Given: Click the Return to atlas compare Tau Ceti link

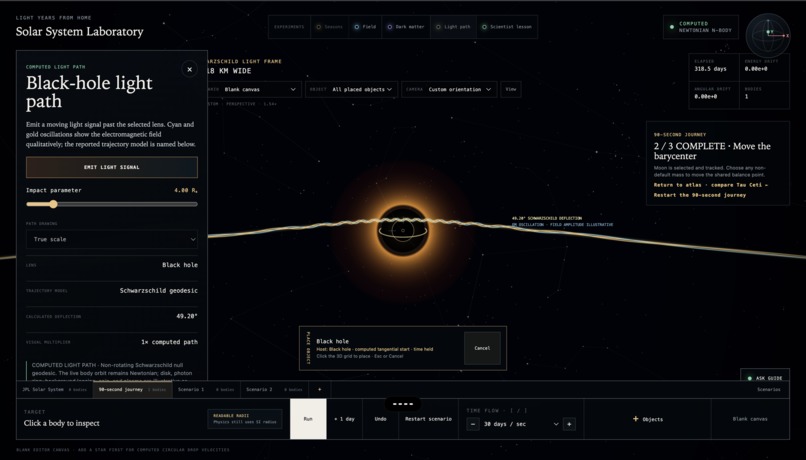Looking at the screenshot, I should coord(710,185).
